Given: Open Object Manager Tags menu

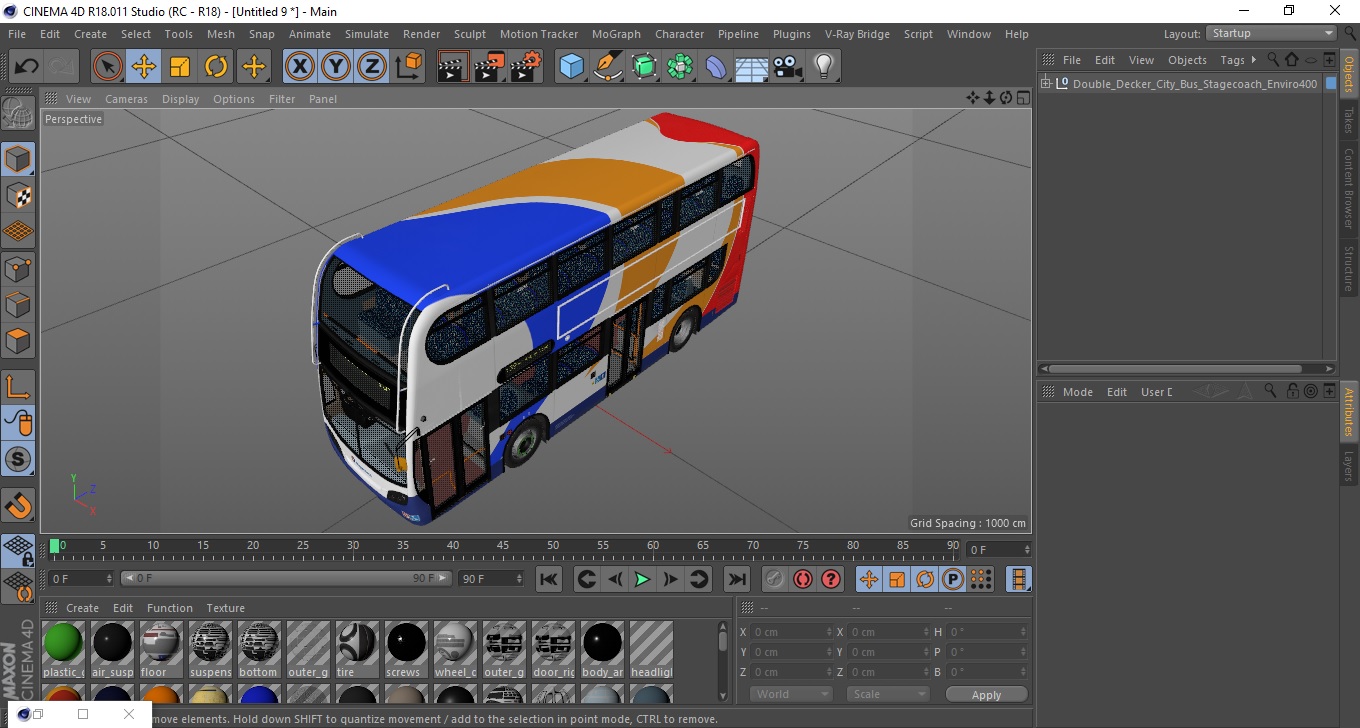Looking at the screenshot, I should pos(1233,60).
